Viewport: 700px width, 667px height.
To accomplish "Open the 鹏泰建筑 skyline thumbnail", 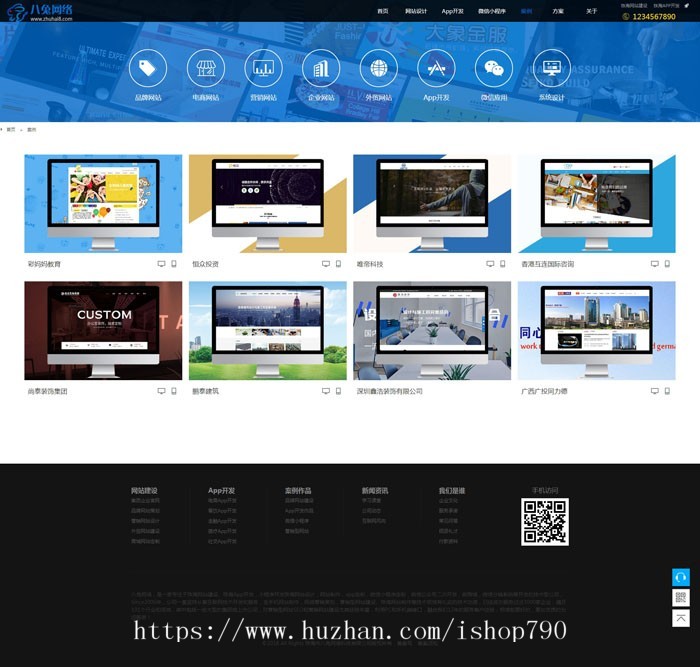I will [267, 330].
